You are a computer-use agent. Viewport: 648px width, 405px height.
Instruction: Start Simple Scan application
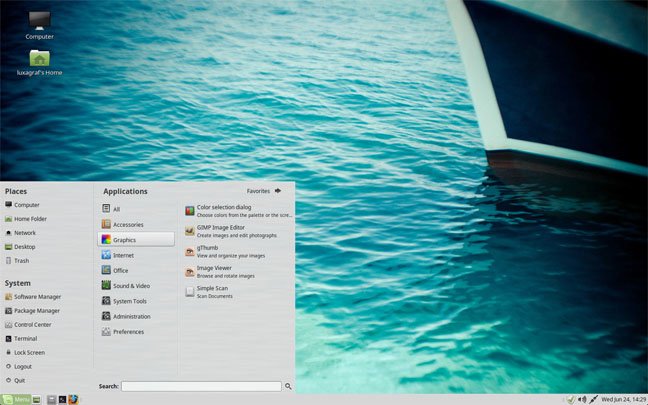pyautogui.click(x=235, y=291)
